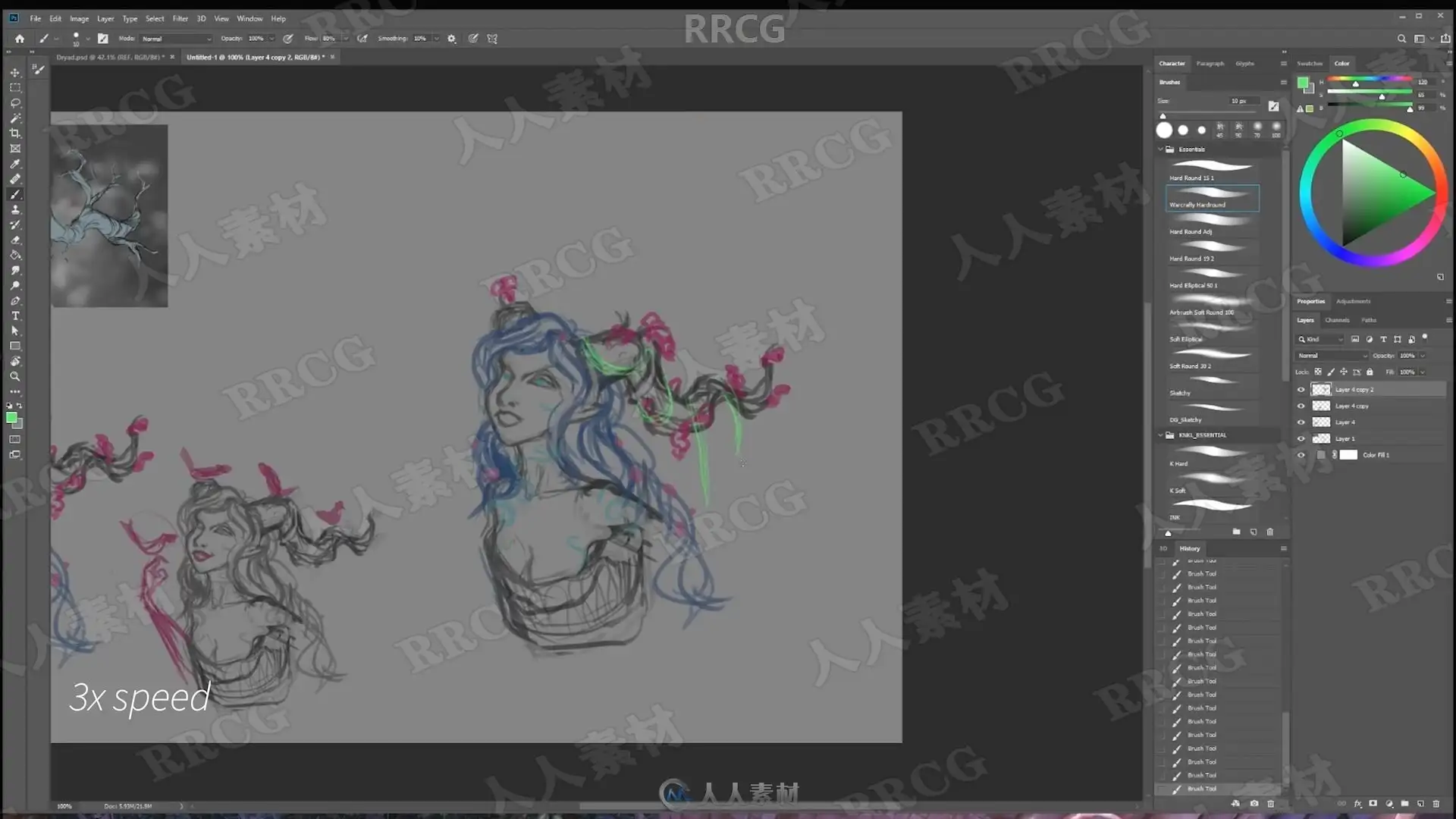Select the Eyedropper tool
1456x819 pixels.
pyautogui.click(x=15, y=164)
